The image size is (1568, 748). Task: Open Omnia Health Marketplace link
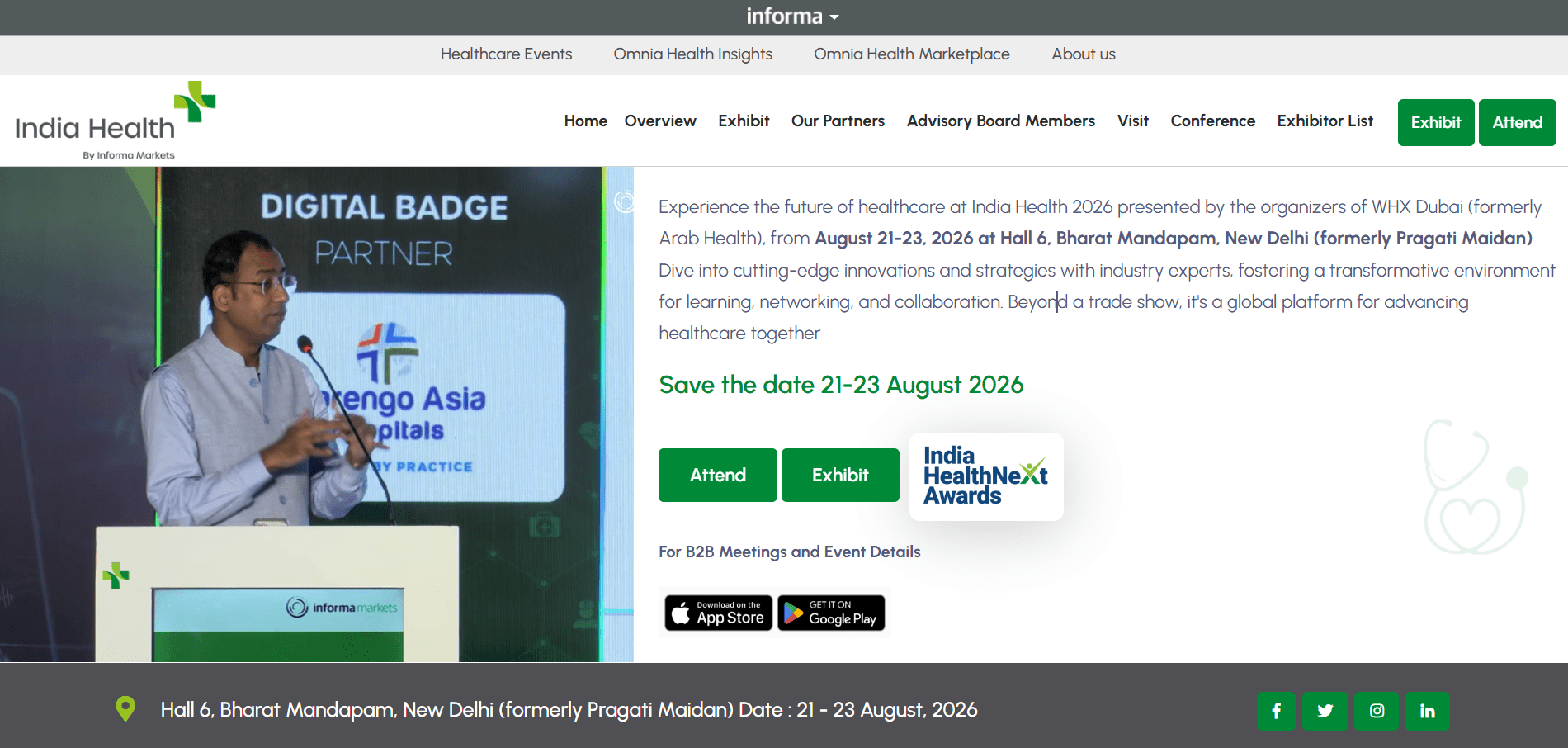click(x=912, y=54)
